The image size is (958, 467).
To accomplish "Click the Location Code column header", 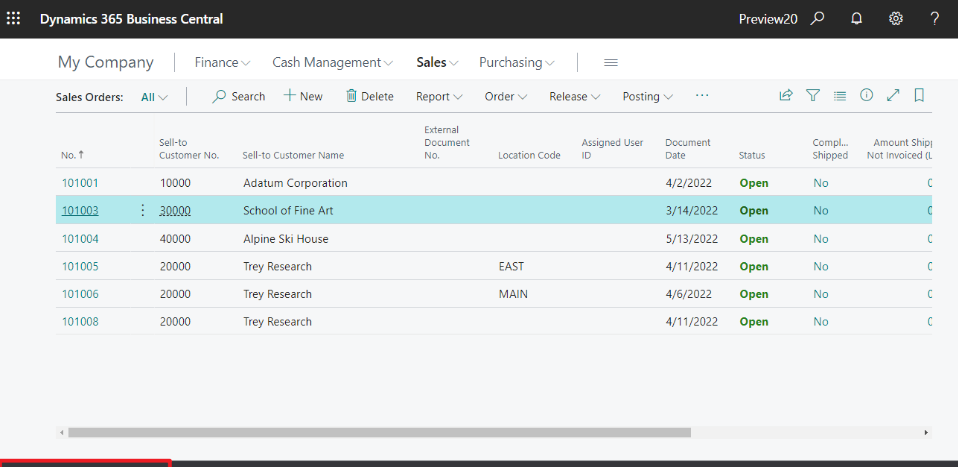I will [529, 155].
